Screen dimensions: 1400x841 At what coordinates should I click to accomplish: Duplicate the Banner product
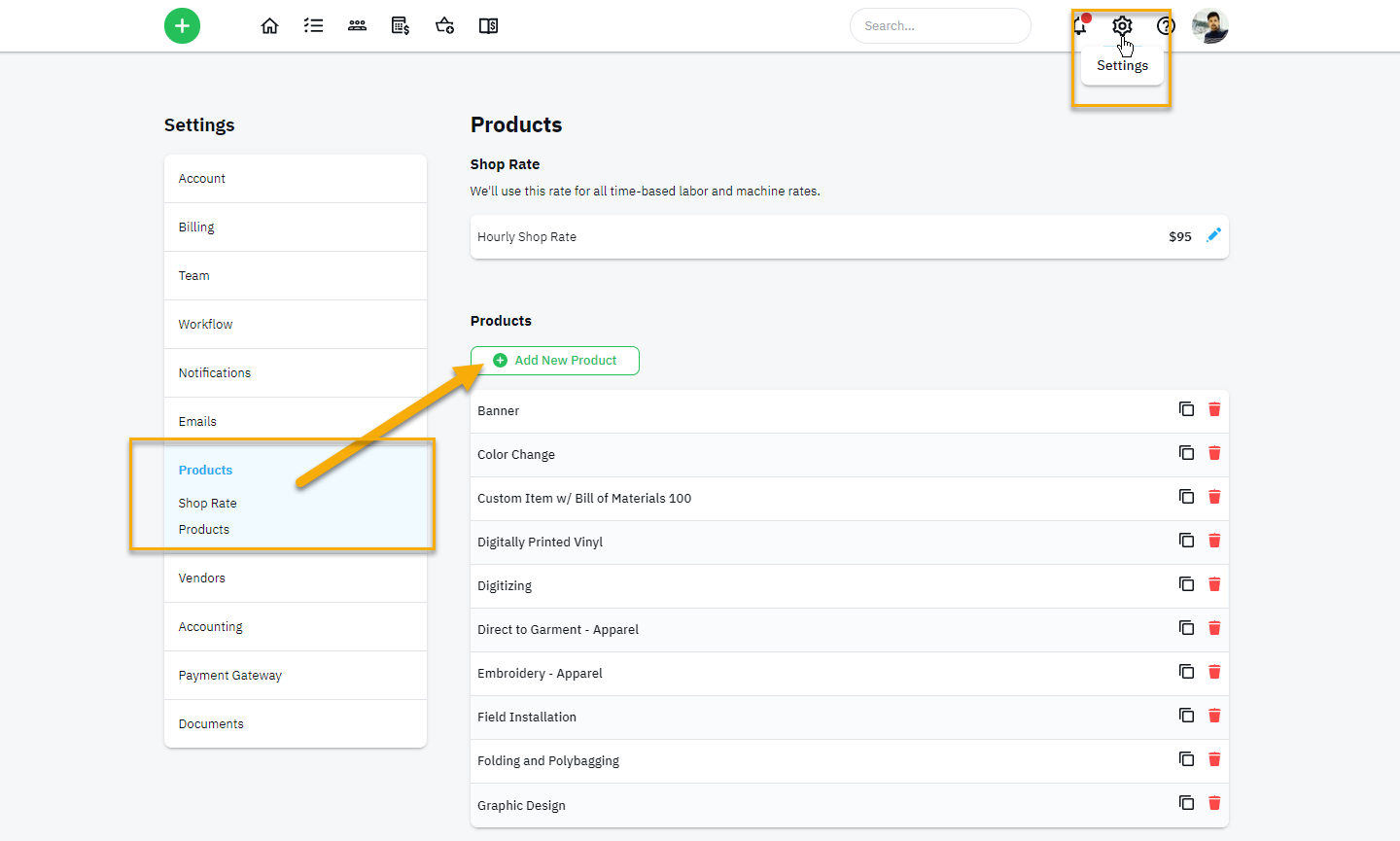coord(1186,409)
